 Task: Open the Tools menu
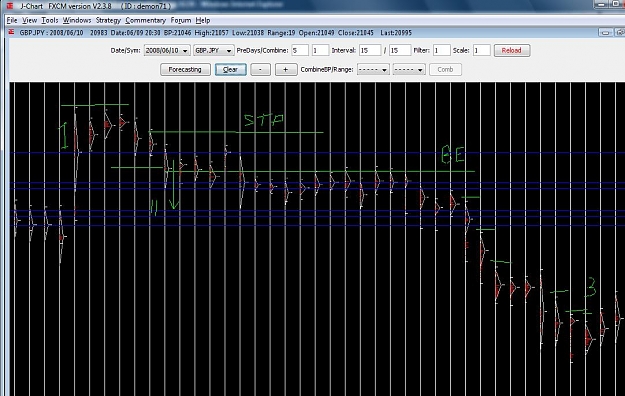point(50,20)
